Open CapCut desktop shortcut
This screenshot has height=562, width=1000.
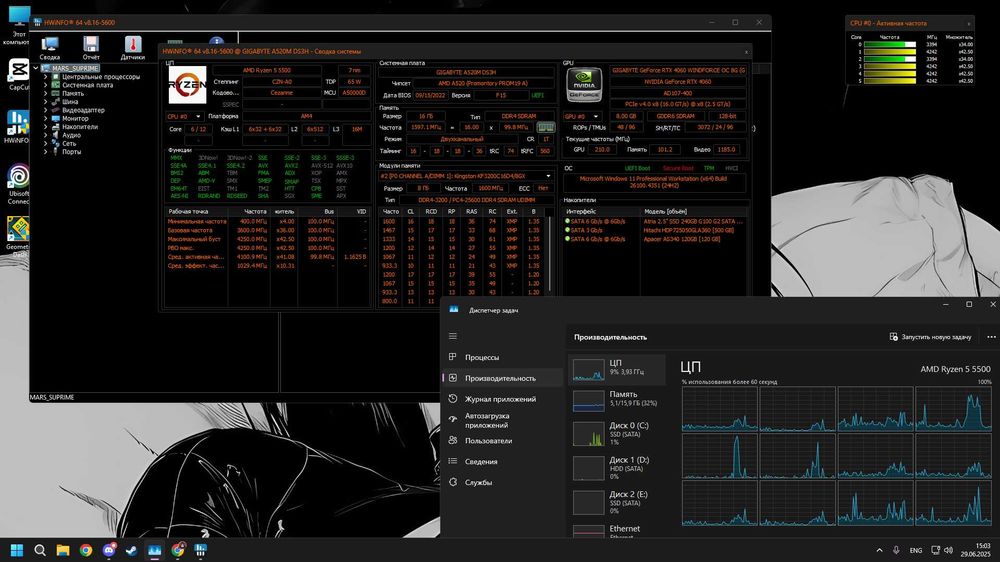(18, 75)
